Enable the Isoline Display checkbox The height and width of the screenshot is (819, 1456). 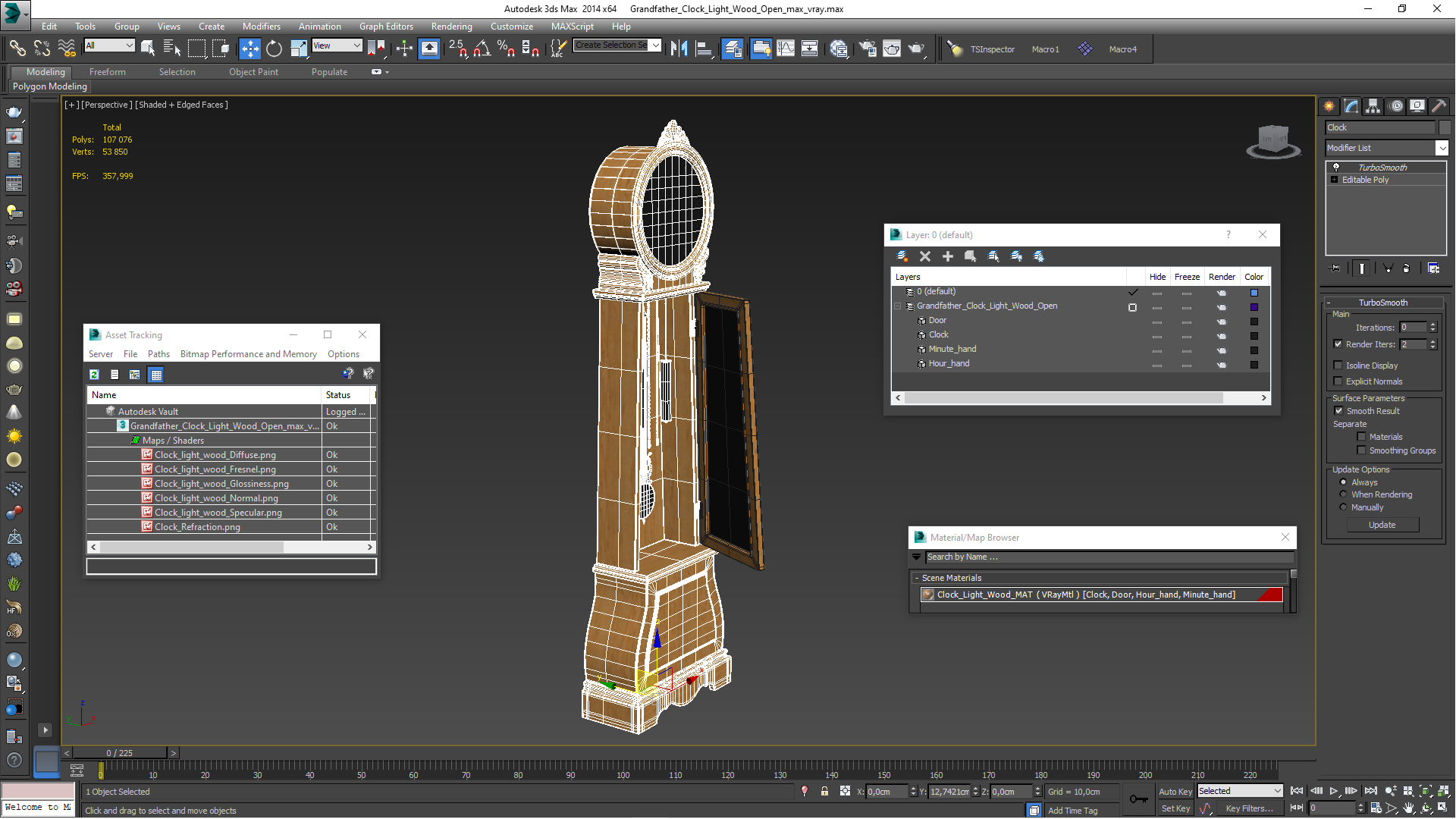point(1338,366)
